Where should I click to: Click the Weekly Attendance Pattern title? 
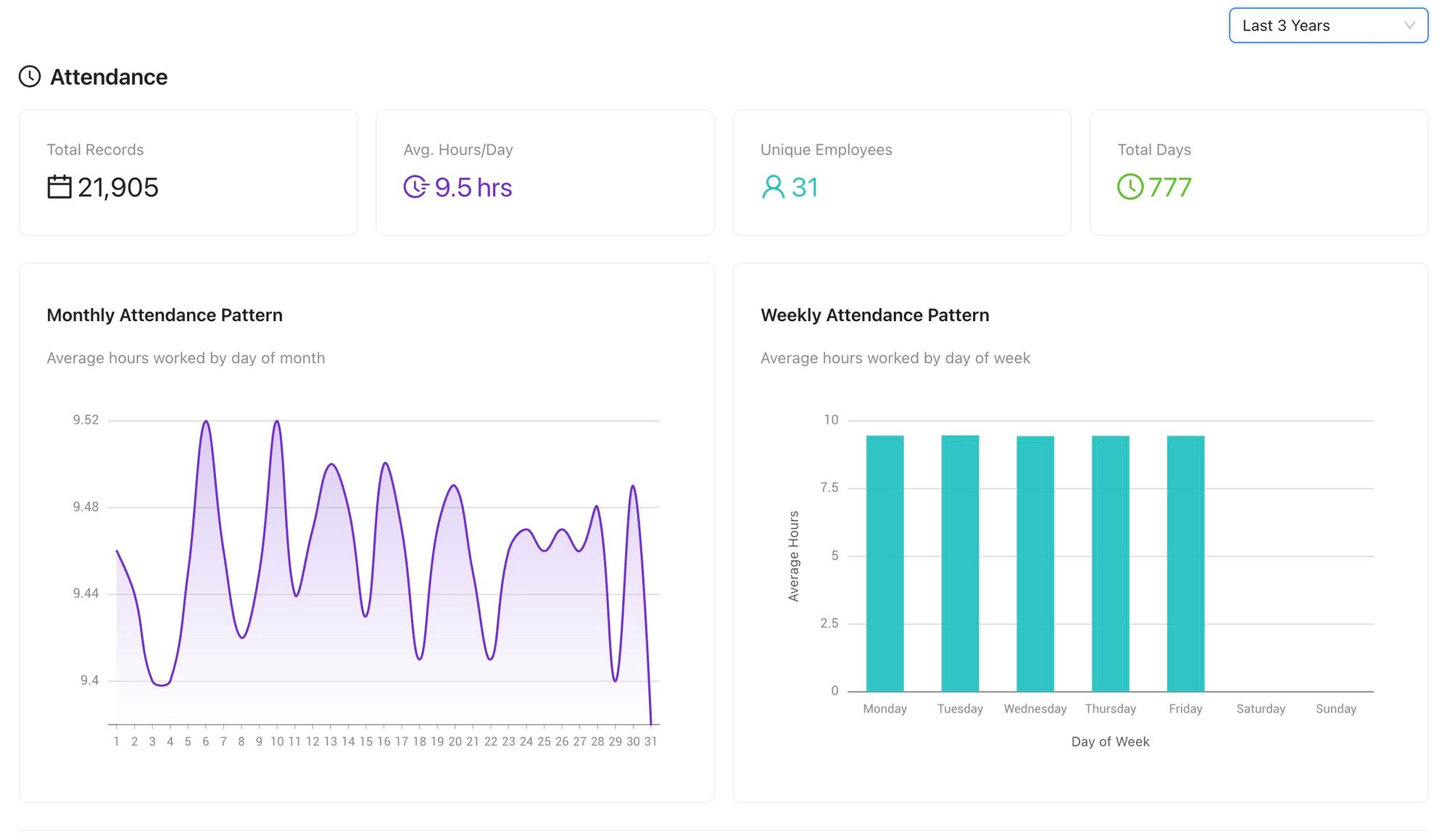(x=874, y=315)
